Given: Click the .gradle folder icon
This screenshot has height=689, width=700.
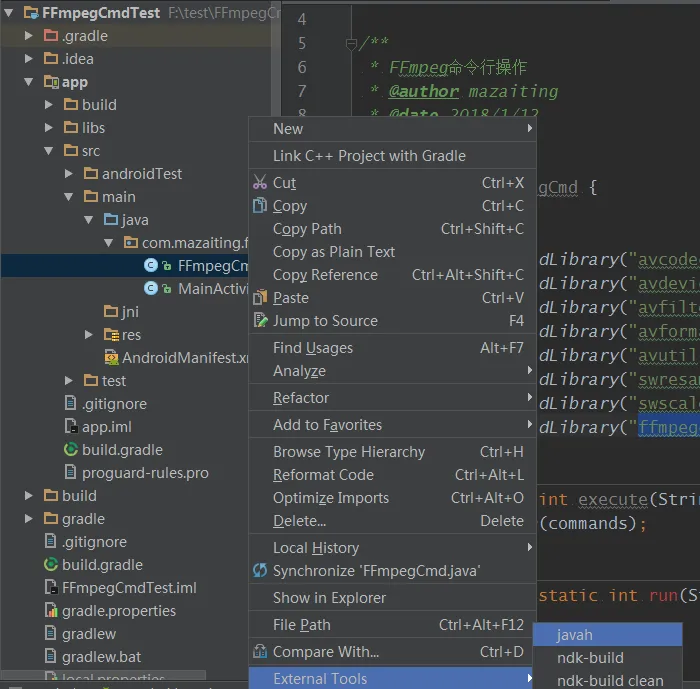Looking at the screenshot, I should point(51,35).
